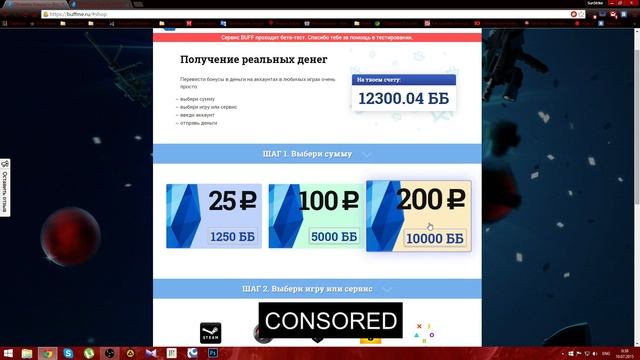Image resolution: width=640 pixels, height=360 pixels.
Task: Open Photoshop from the taskbar
Action: 213,353
